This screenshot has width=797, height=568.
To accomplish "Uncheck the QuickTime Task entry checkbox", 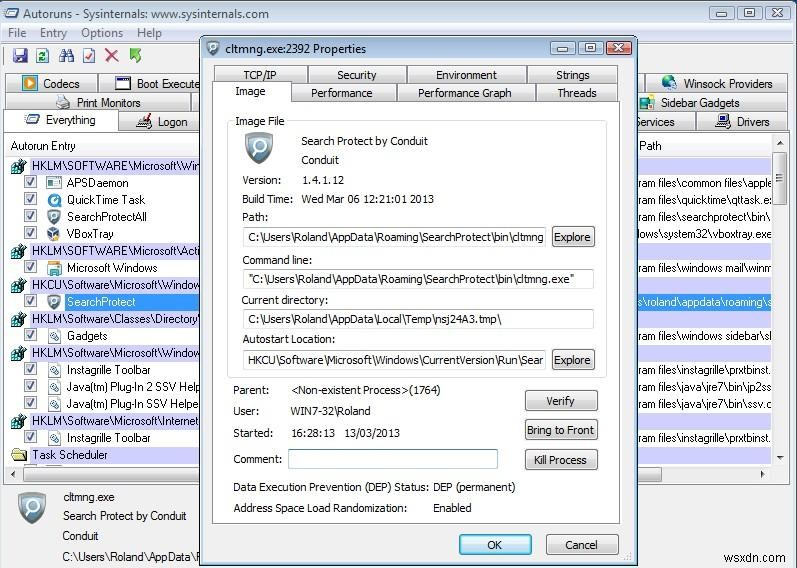I will coord(30,198).
